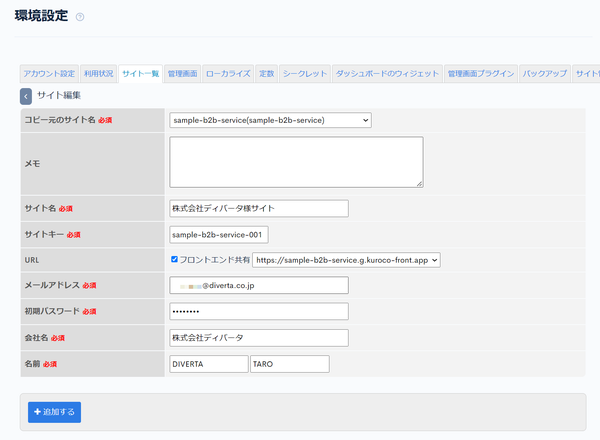Click the メモ textarea resize handle
Viewport: 600px width, 440px height.
point(420,184)
